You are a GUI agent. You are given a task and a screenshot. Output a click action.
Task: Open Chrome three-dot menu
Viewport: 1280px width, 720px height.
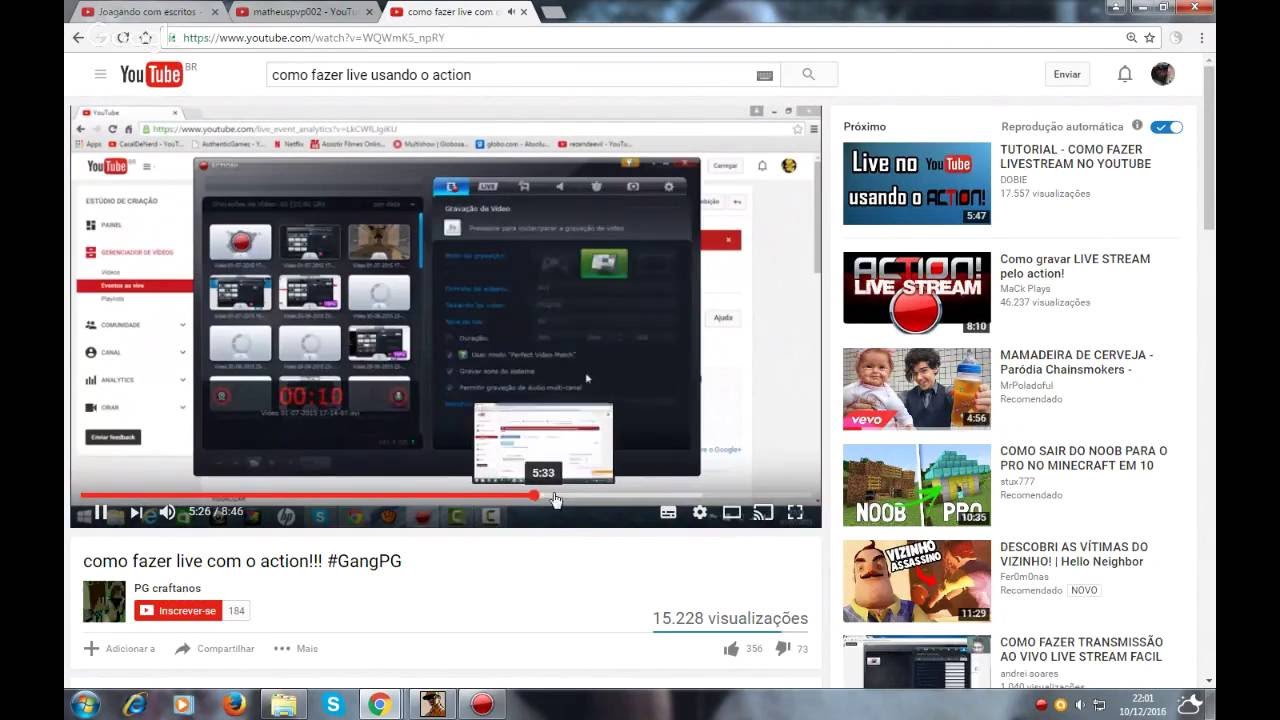click(1202, 37)
